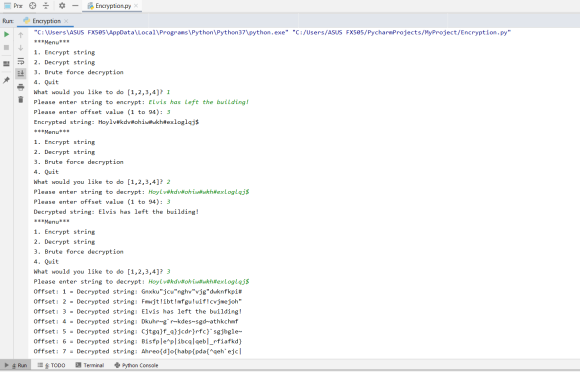This screenshot has height=372, width=580.
Task: Close the Encryption.py editor tab
Action: point(136,6)
